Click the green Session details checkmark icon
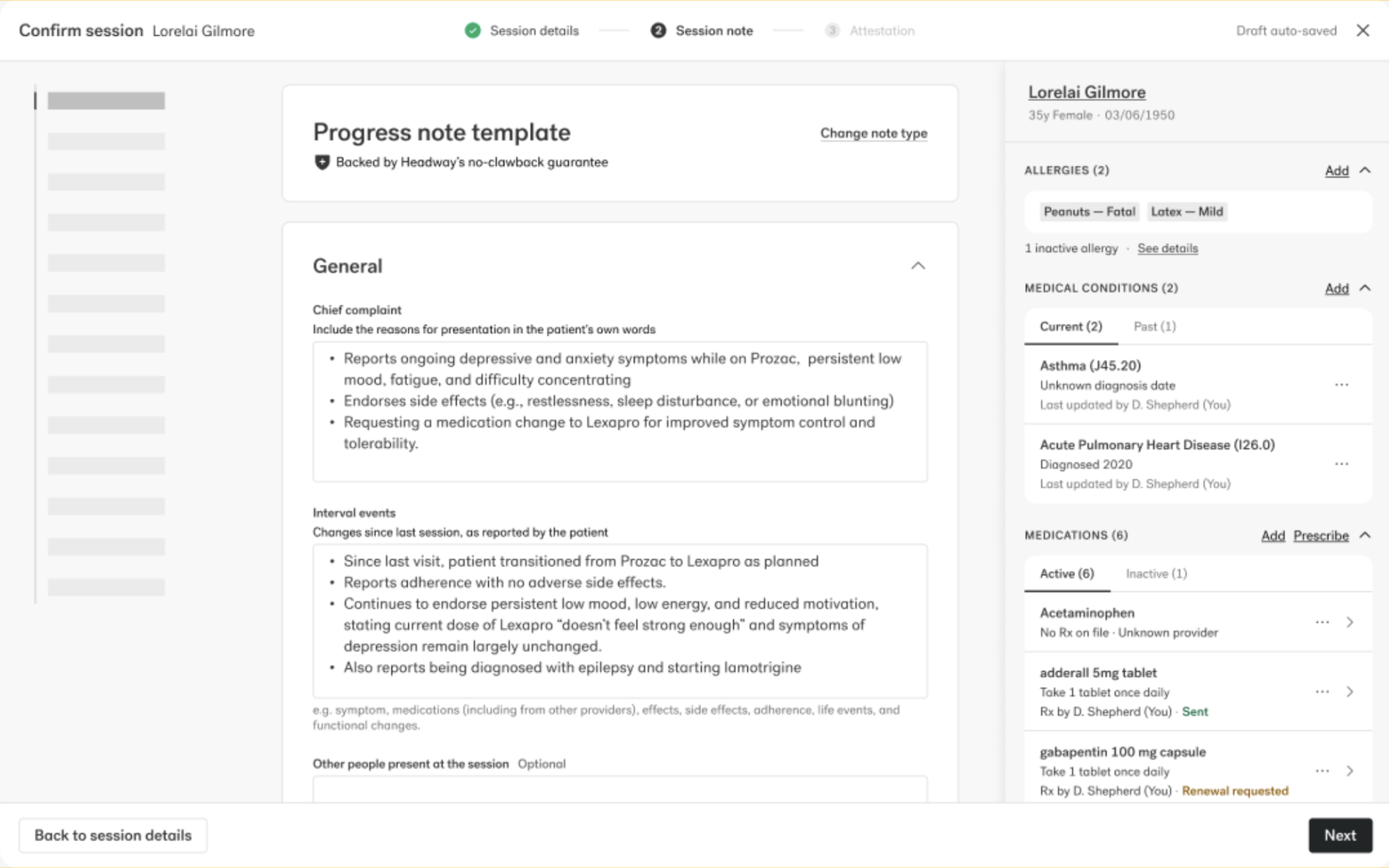Viewport: 1389px width, 868px height. pos(473,31)
